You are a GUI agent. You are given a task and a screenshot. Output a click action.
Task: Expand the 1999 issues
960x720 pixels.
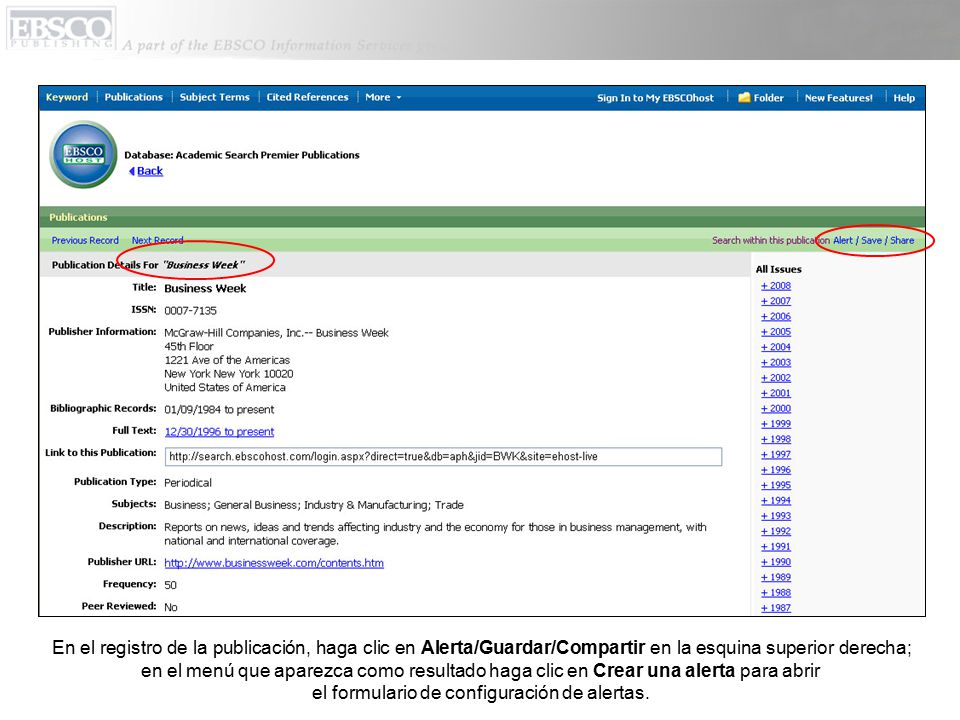[776, 424]
